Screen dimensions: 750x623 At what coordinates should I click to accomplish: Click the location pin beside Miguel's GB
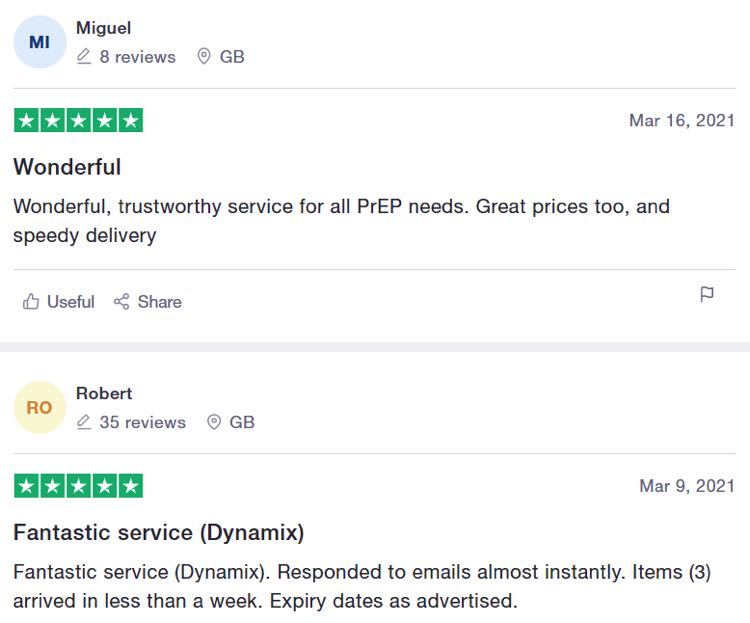[204, 56]
